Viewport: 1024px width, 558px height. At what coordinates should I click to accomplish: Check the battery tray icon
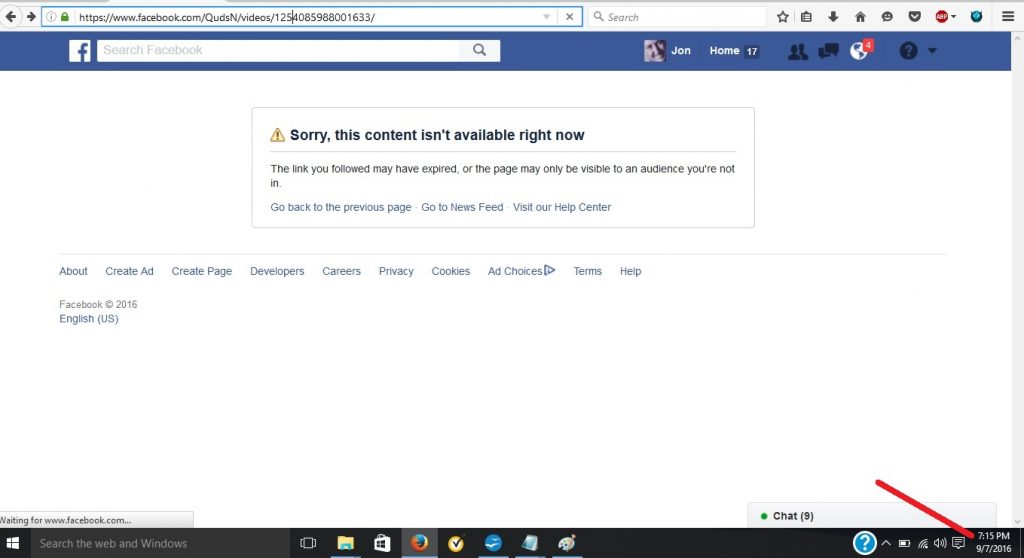tap(904, 543)
